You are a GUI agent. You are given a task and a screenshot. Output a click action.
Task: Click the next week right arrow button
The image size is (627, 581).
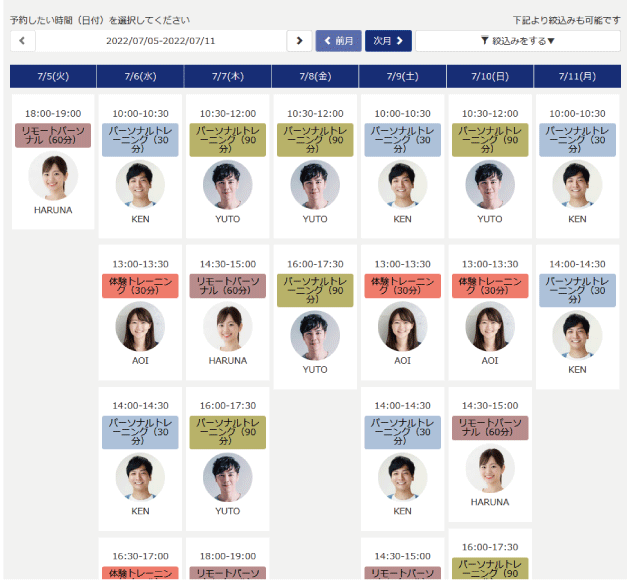point(298,41)
